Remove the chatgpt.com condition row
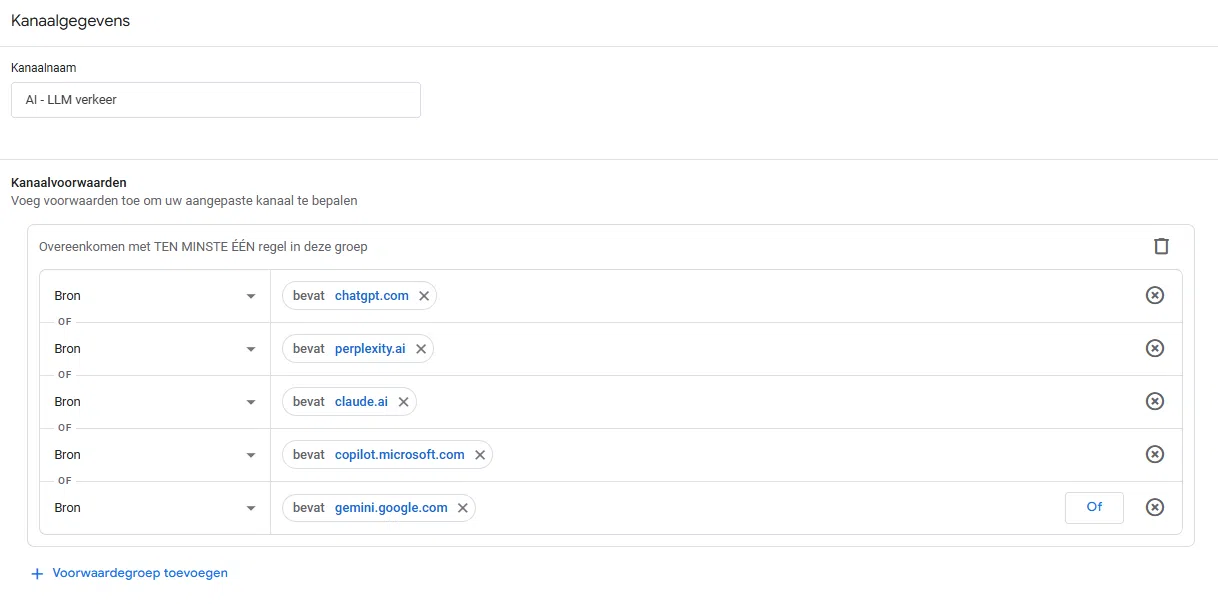 pos(1154,295)
